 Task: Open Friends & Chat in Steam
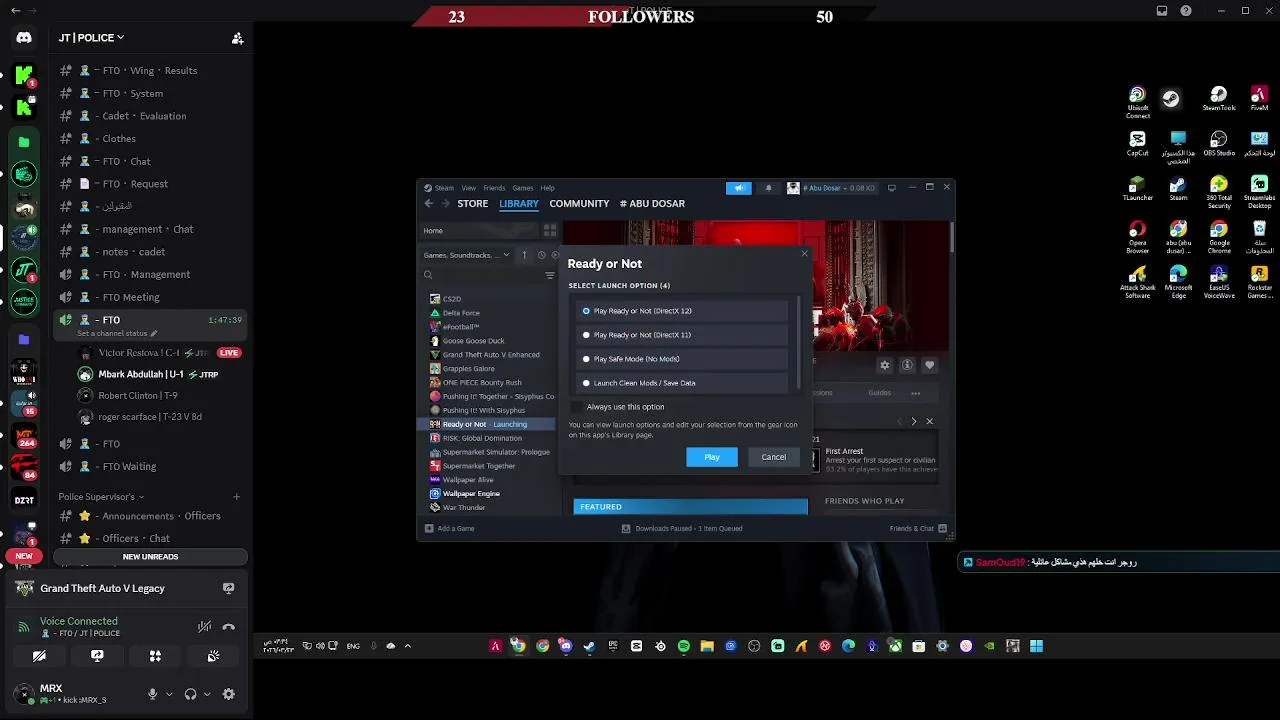tap(917, 529)
